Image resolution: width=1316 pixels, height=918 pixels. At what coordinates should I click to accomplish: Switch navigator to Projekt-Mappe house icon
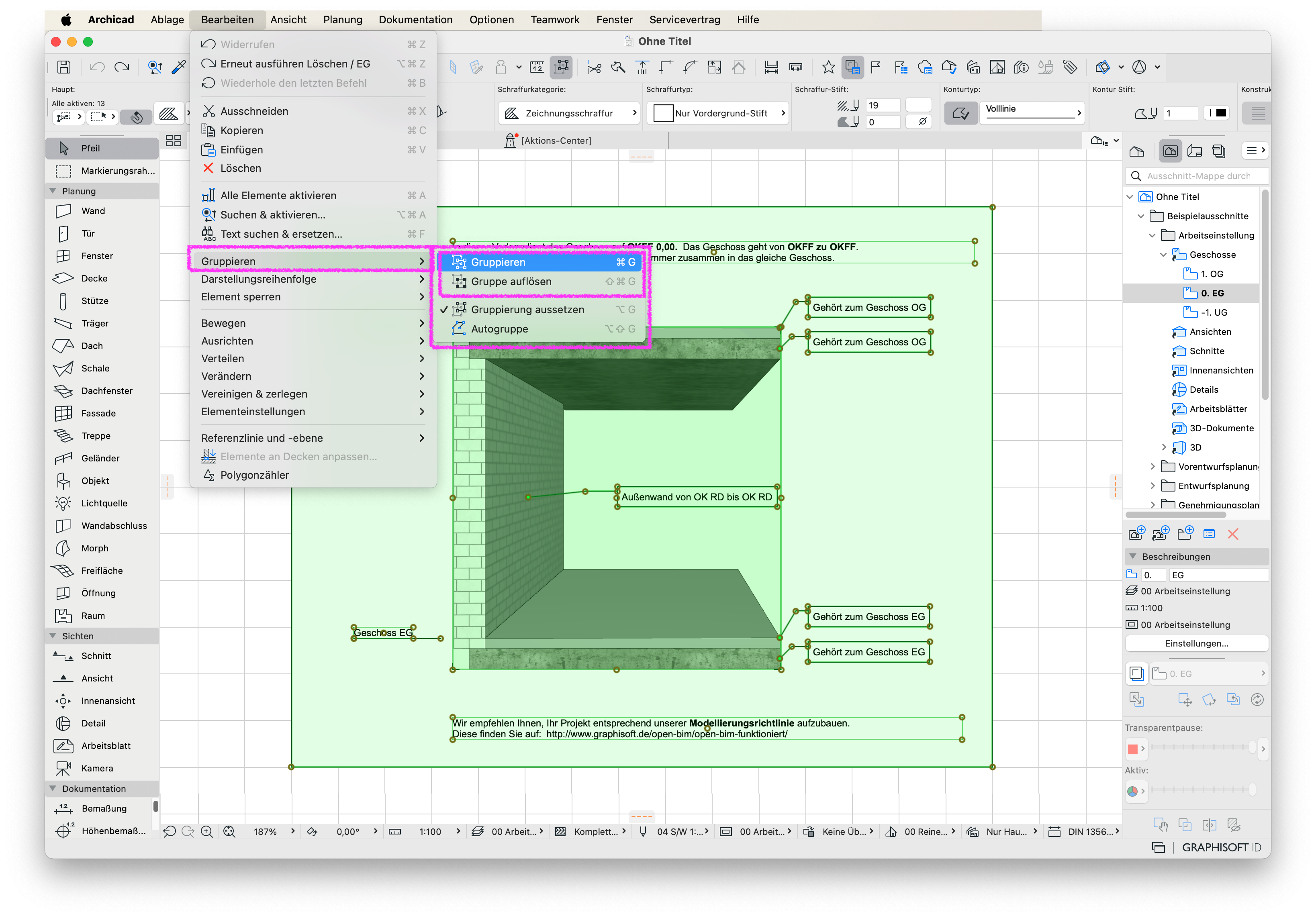coord(1136,151)
